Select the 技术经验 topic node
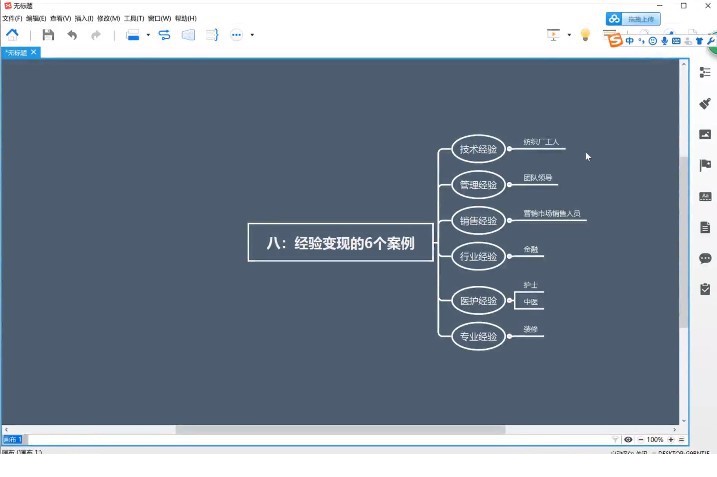717x477 pixels. 478,149
